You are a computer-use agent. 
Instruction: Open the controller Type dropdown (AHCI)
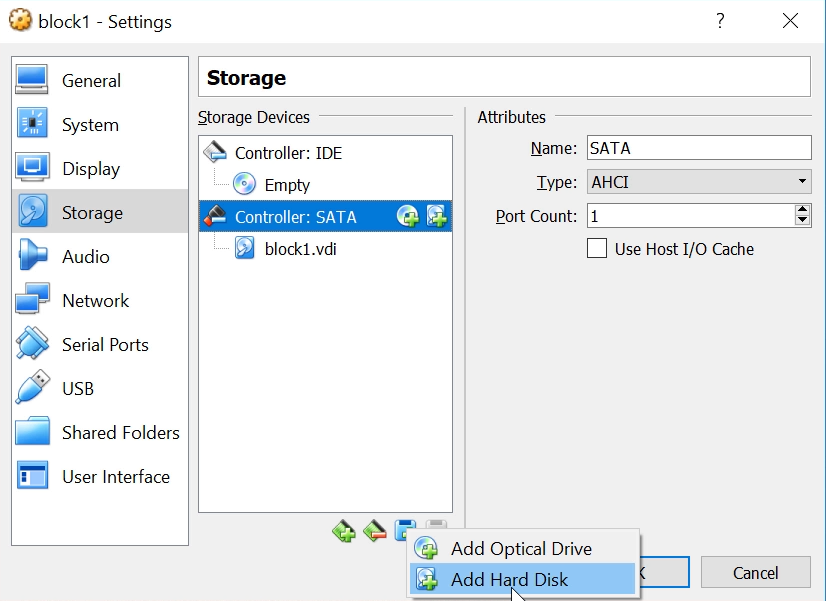[698, 183]
